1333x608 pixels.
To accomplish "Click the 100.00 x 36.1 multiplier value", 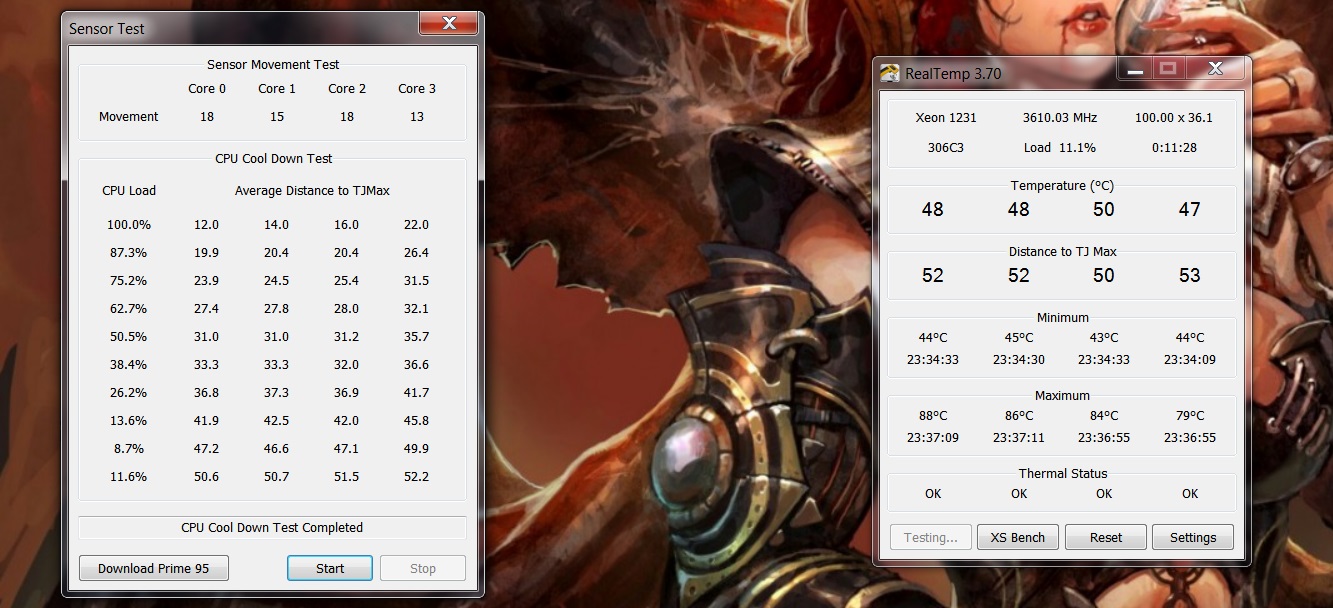I will 1173,117.
